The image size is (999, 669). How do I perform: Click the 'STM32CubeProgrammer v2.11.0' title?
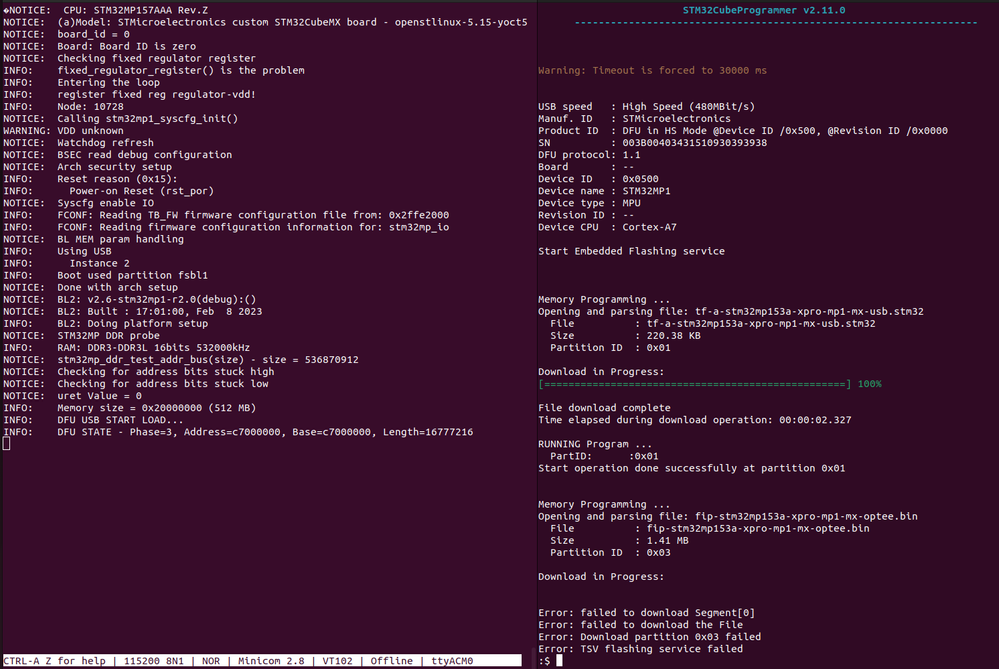pos(764,10)
